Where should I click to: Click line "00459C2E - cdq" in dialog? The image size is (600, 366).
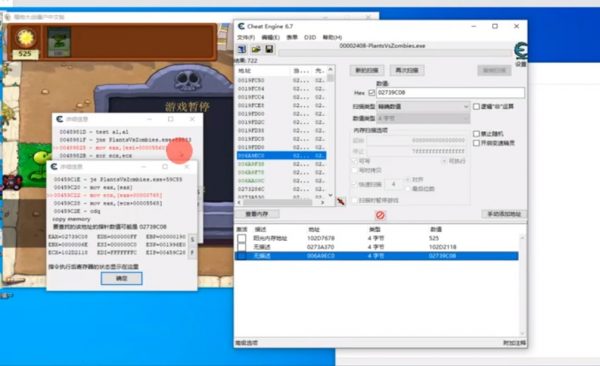click(x=77, y=211)
